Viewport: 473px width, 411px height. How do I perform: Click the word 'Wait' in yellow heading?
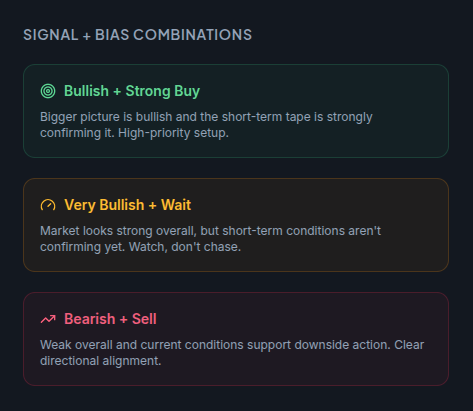click(x=176, y=205)
